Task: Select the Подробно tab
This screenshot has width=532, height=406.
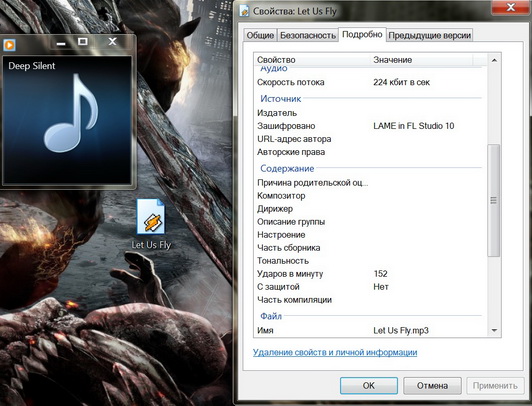Action: (362, 34)
